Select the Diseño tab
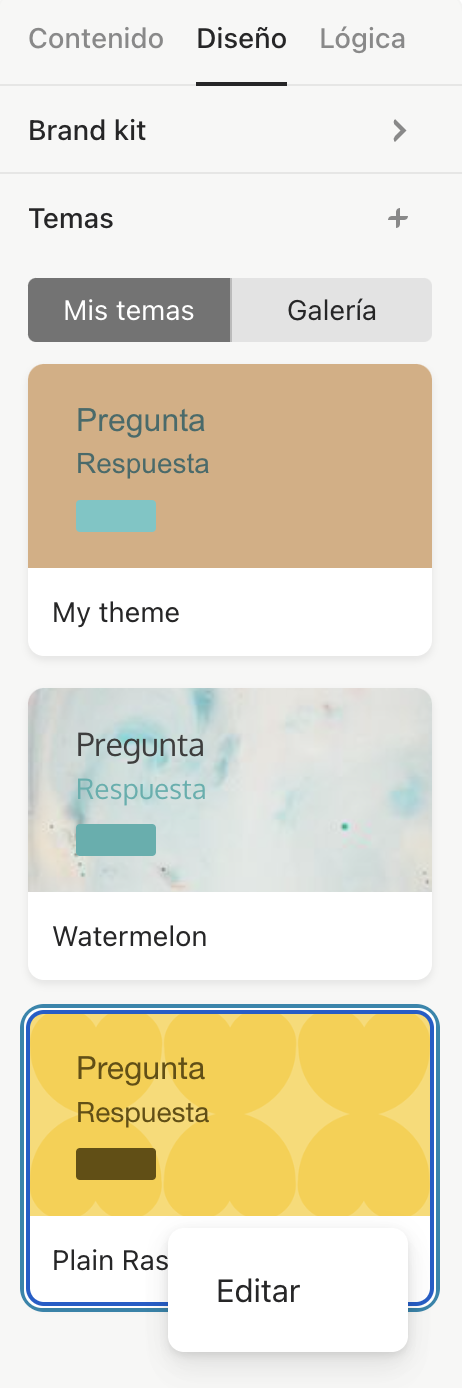This screenshot has height=1388, width=462. click(242, 39)
